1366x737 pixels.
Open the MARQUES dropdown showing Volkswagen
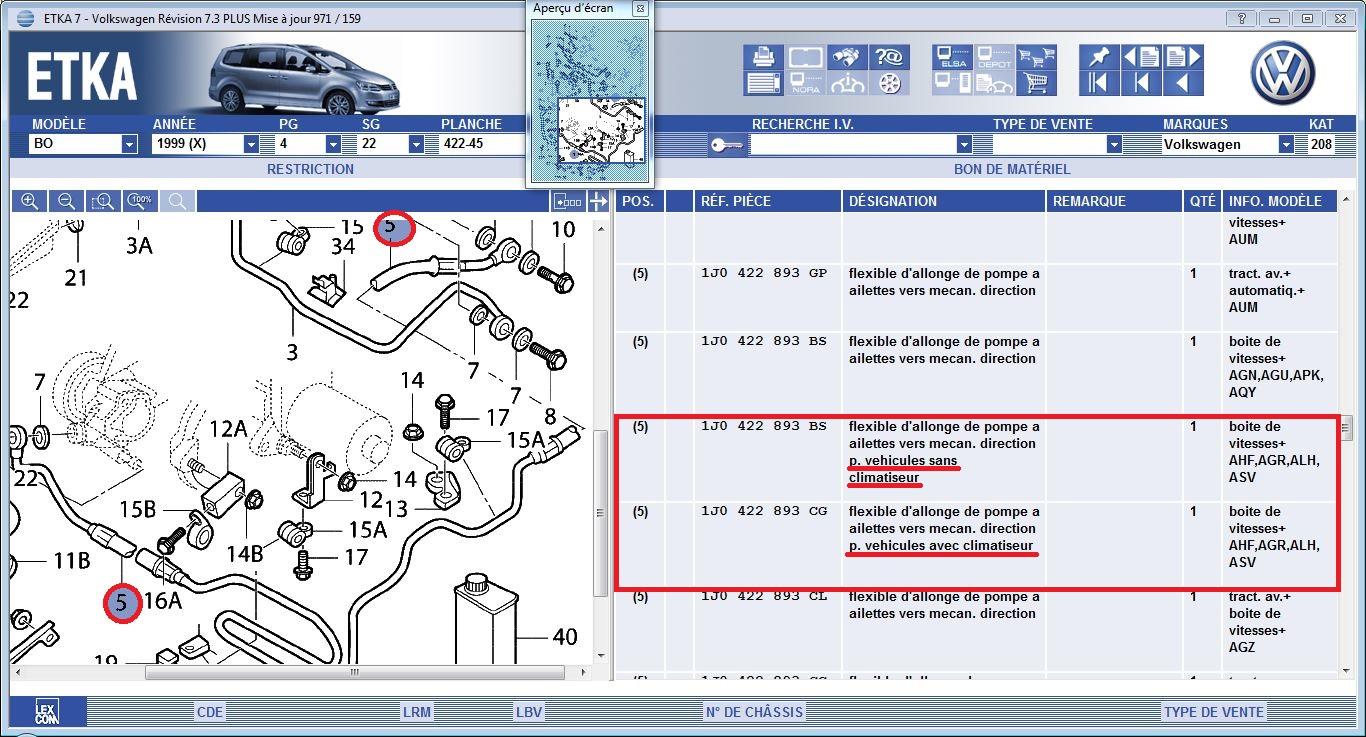click(x=1286, y=144)
